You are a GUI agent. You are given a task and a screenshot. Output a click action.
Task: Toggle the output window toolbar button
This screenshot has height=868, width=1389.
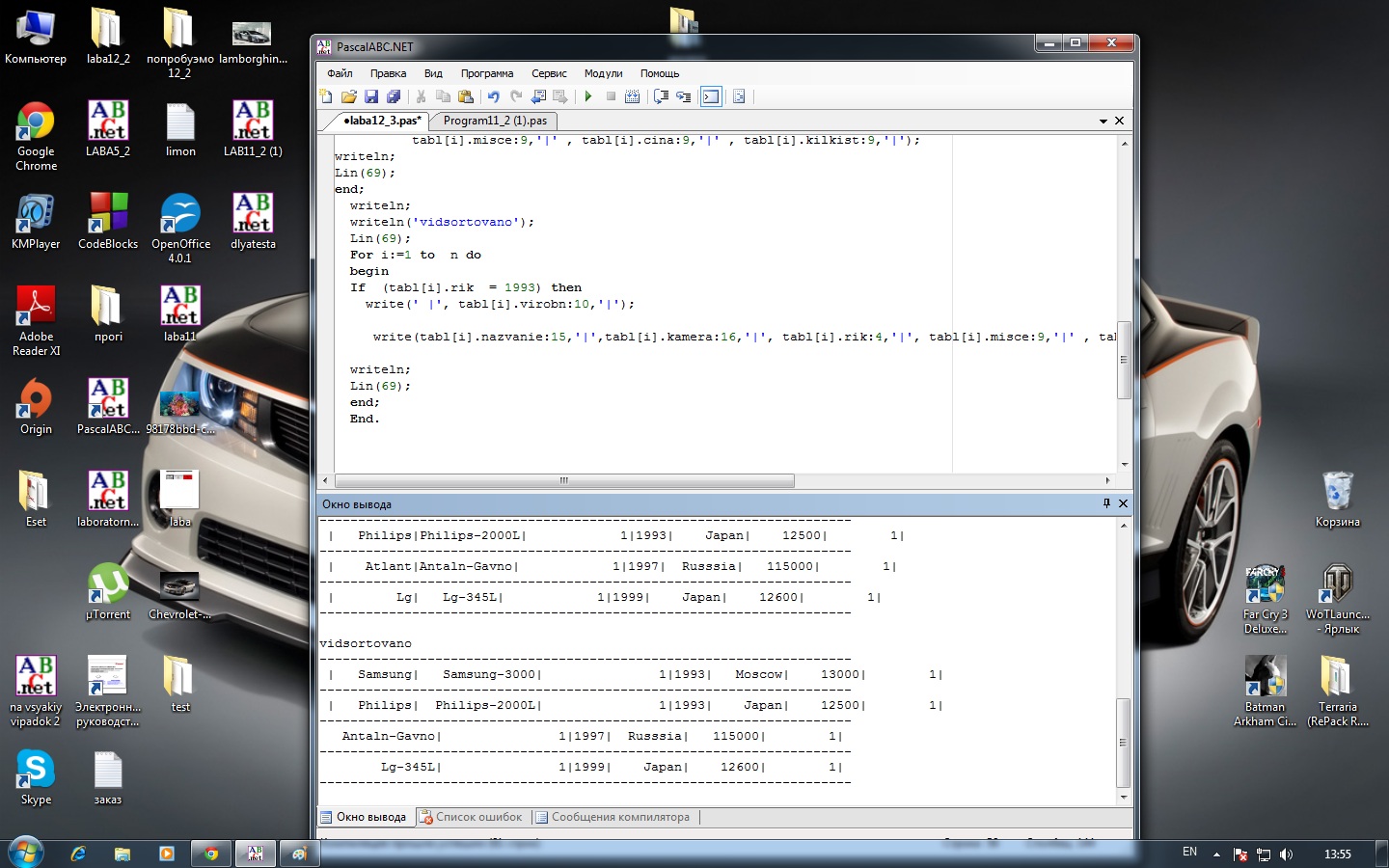(711, 96)
